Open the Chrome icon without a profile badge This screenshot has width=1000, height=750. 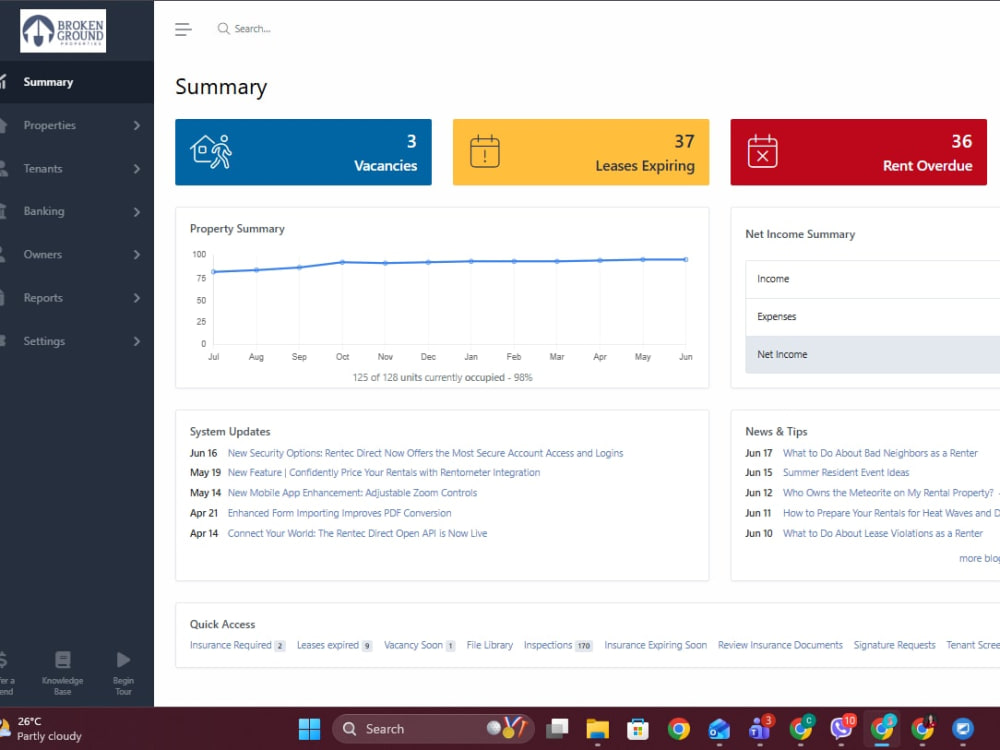[679, 728]
